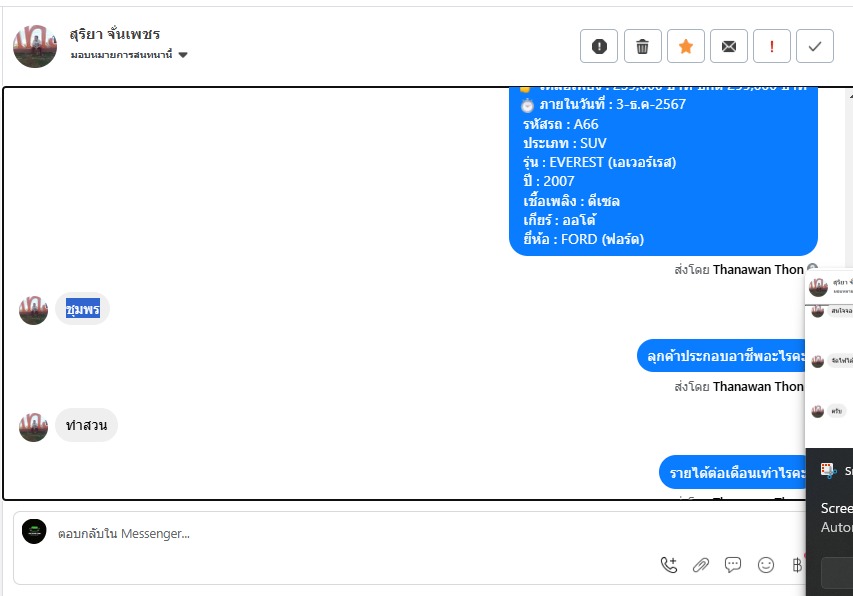Viewport: 853px width, 596px height.
Task: Click the FORD Everest details blue message
Action: click(663, 171)
